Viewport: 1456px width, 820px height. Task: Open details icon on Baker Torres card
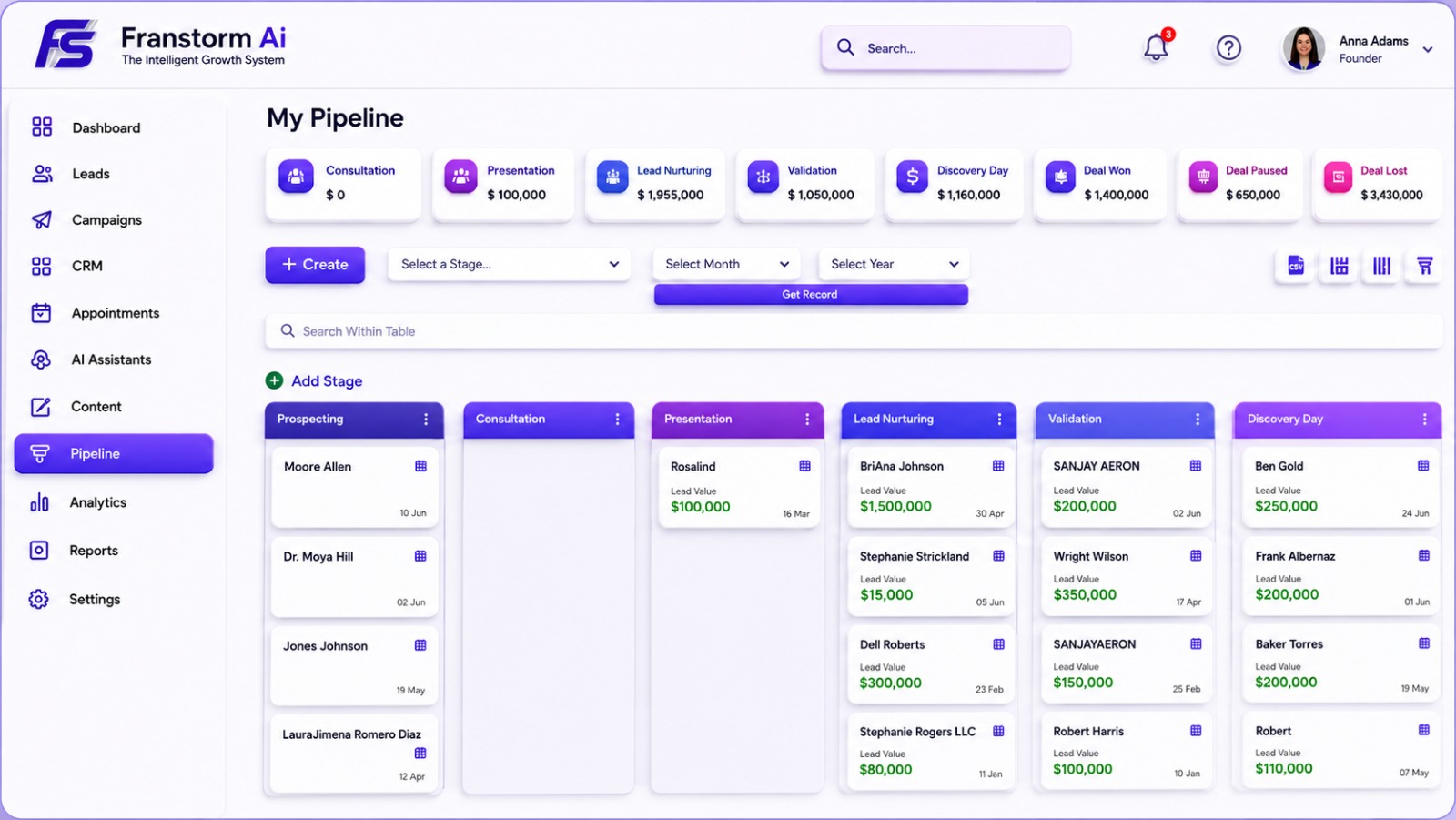pos(1423,643)
